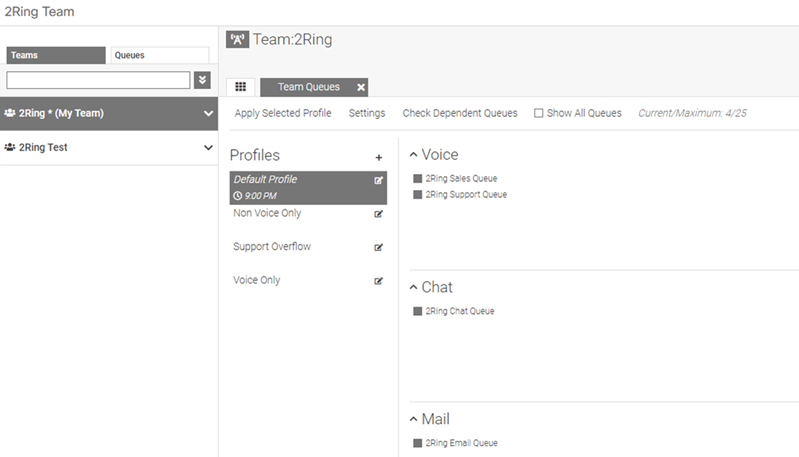
Task: Enable the Show All Queues checkbox
Action: tap(539, 113)
